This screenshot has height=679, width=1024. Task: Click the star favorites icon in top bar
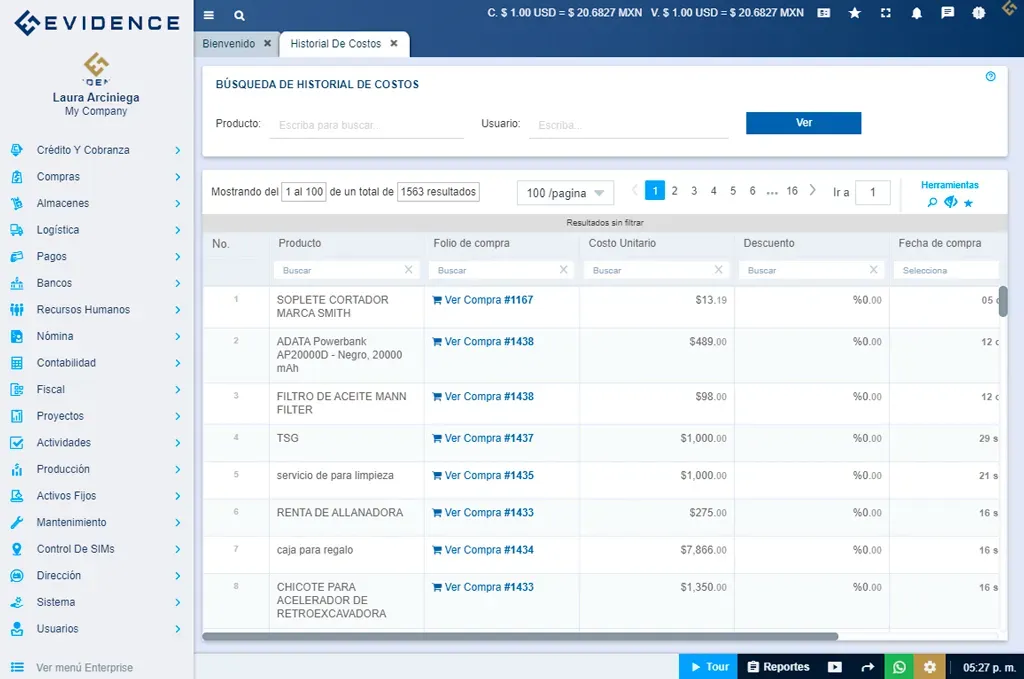pyautogui.click(x=854, y=12)
